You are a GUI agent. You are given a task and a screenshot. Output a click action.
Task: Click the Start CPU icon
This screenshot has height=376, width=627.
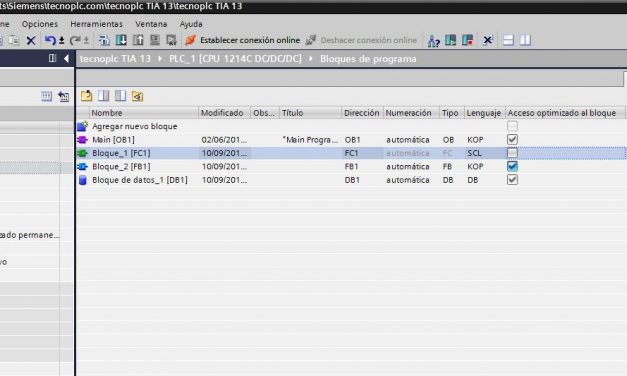point(451,40)
